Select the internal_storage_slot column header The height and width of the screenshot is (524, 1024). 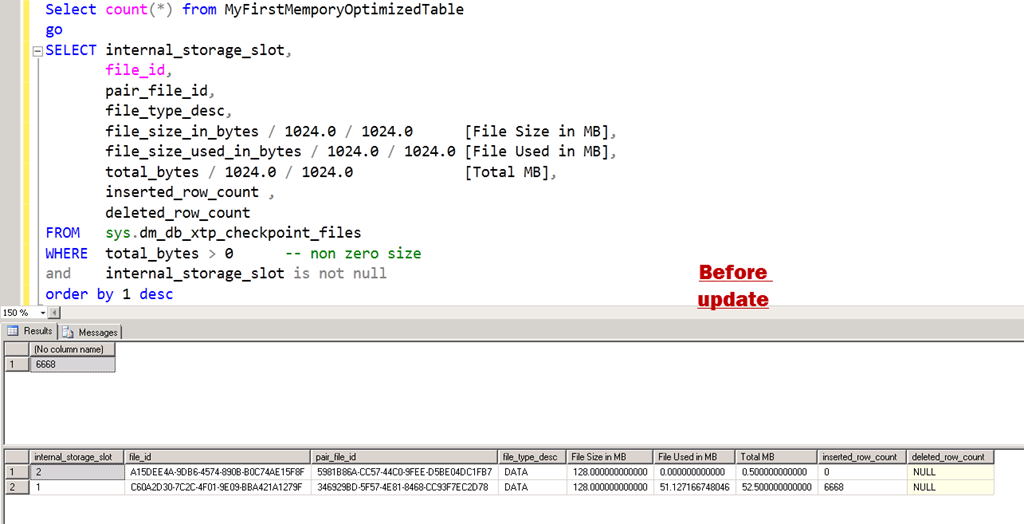click(x=72, y=457)
